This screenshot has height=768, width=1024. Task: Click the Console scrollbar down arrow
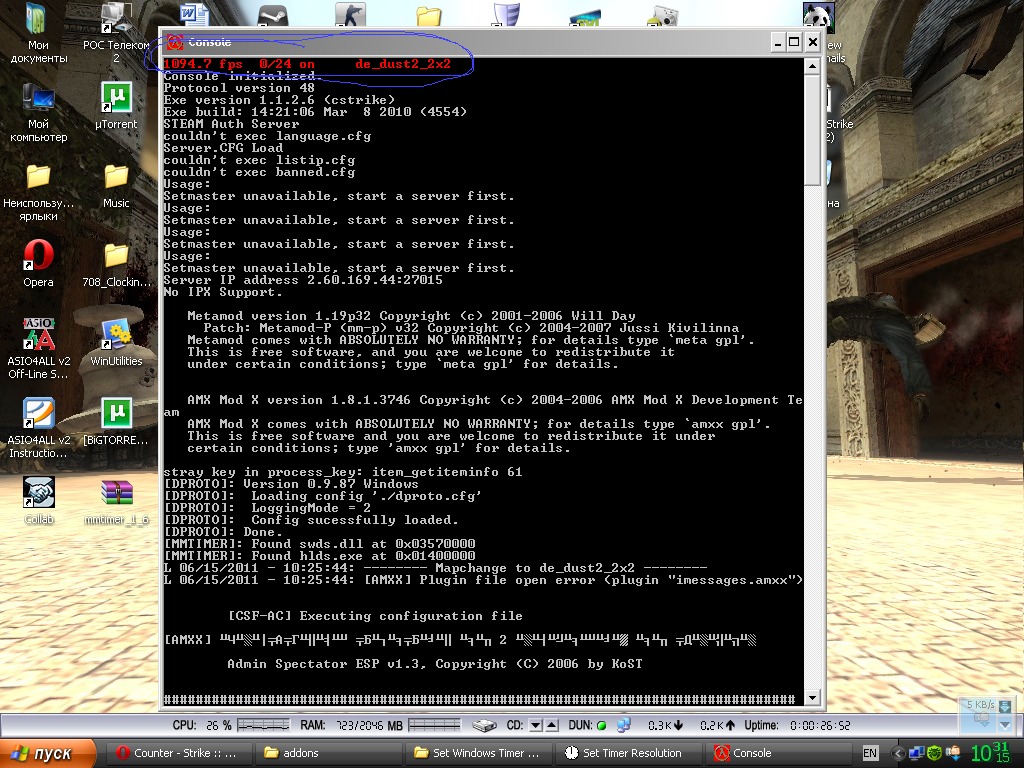pos(812,697)
